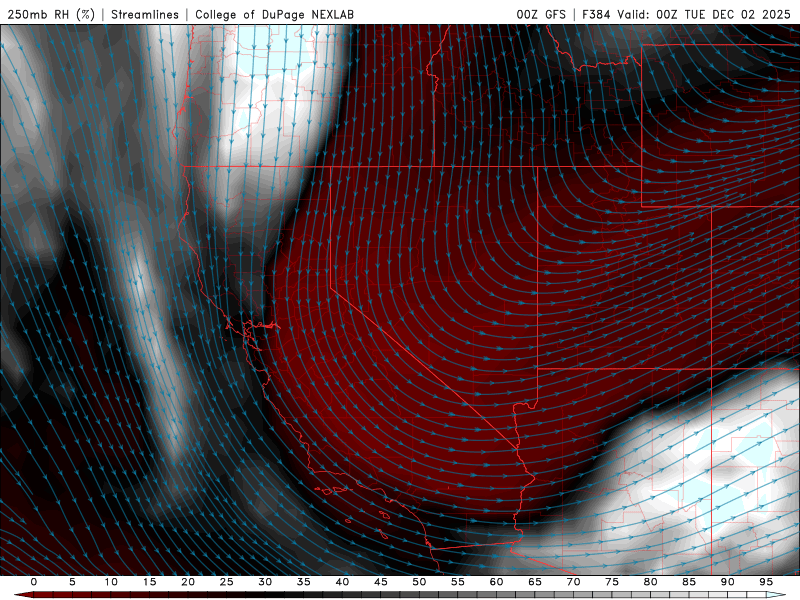The image size is (800, 600).
Task: Click the color bar value '40'
Action: click(342, 582)
